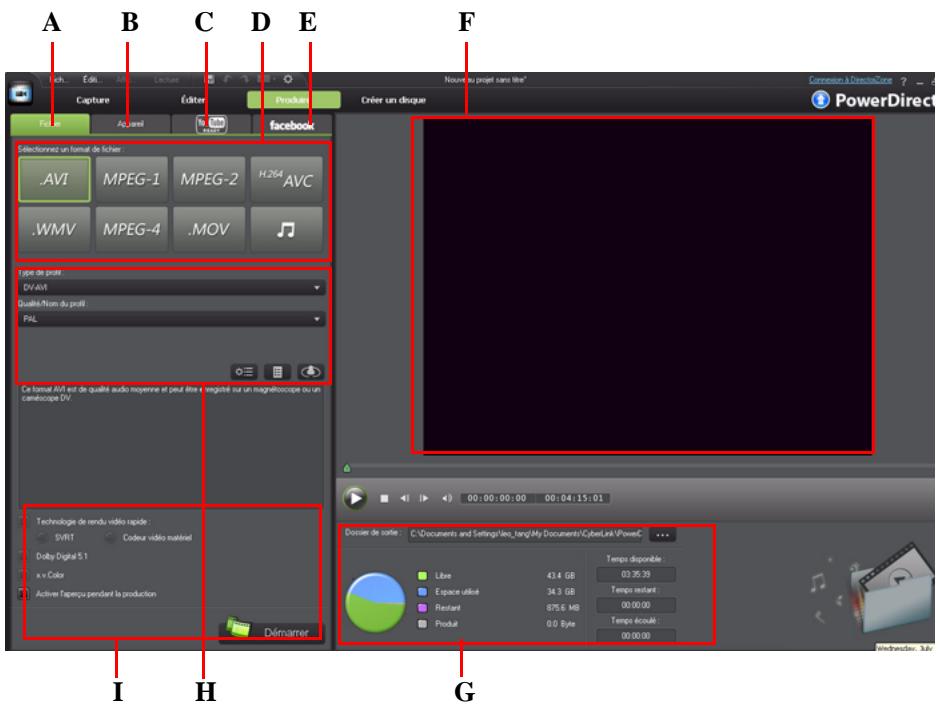This screenshot has height=709, width=940.
Task: Click the profile table editor icon
Action: click(x=278, y=372)
